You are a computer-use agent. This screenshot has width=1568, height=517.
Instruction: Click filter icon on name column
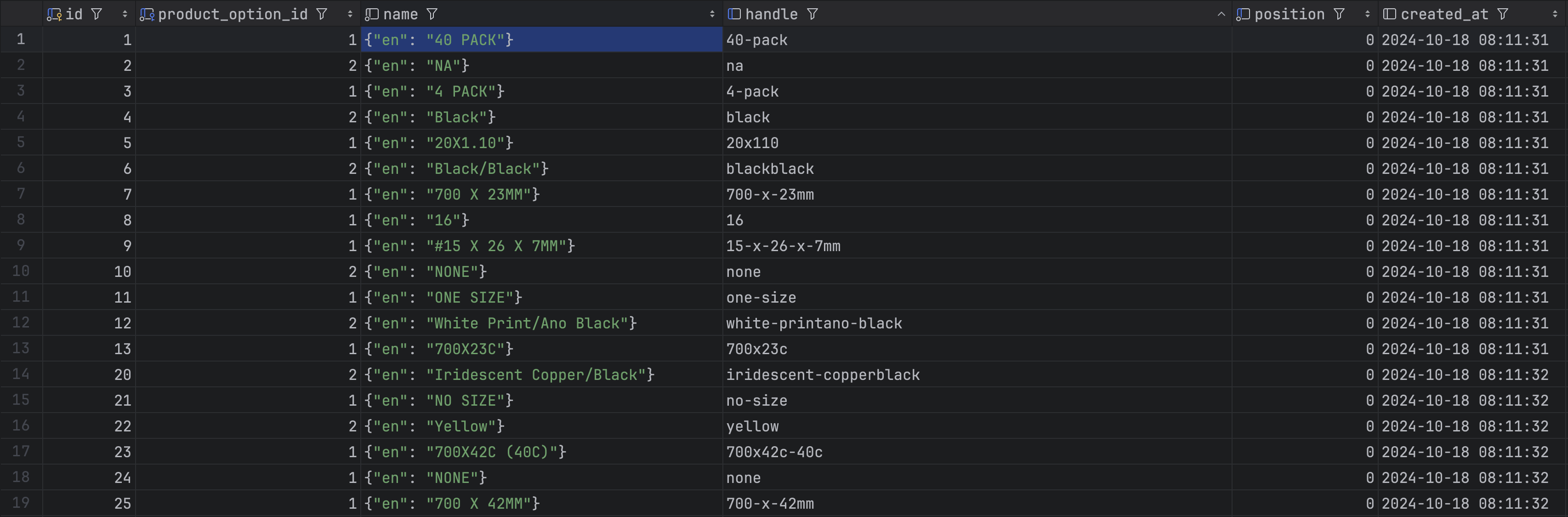point(432,14)
